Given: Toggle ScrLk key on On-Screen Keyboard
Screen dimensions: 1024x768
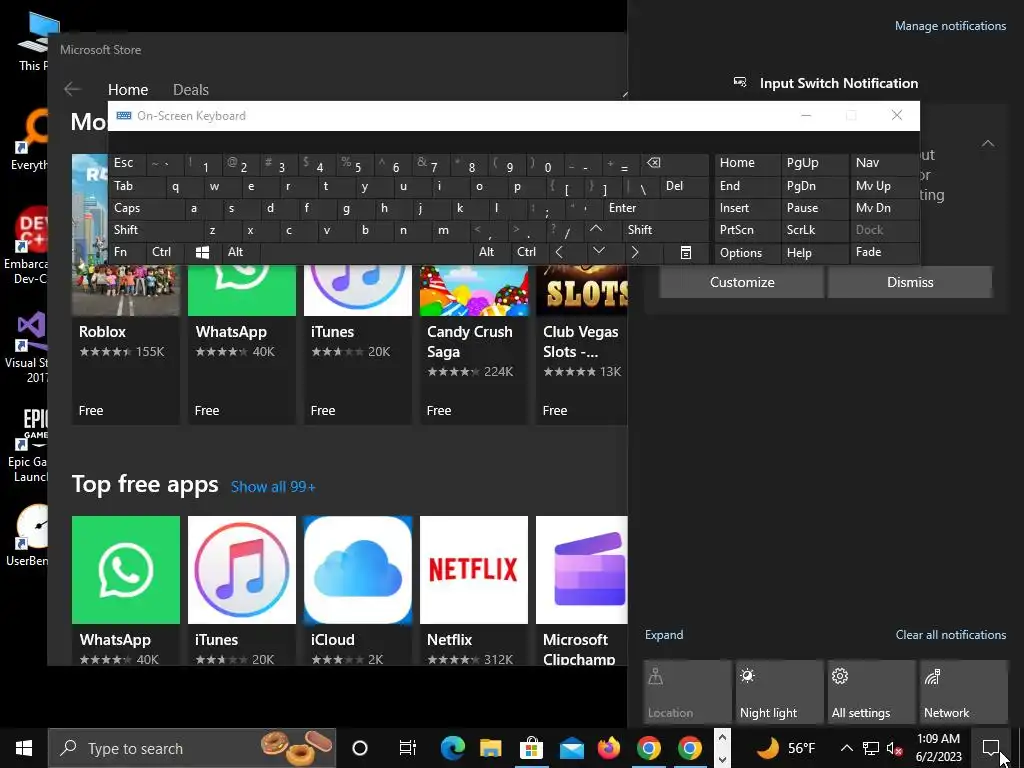Looking at the screenshot, I should point(814,230).
